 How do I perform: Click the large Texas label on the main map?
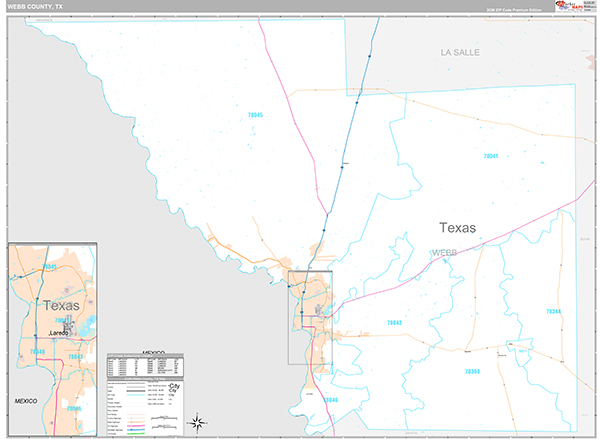tap(455, 227)
